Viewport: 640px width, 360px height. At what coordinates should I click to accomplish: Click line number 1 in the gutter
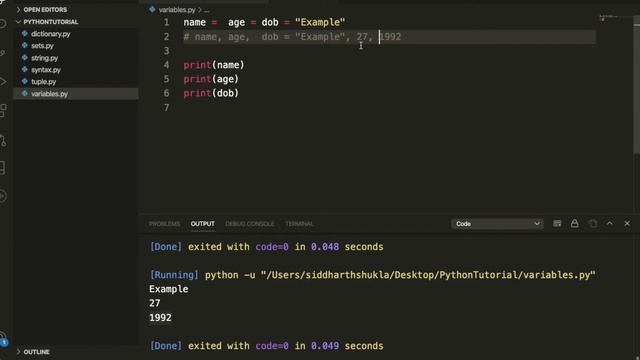[x=167, y=22]
